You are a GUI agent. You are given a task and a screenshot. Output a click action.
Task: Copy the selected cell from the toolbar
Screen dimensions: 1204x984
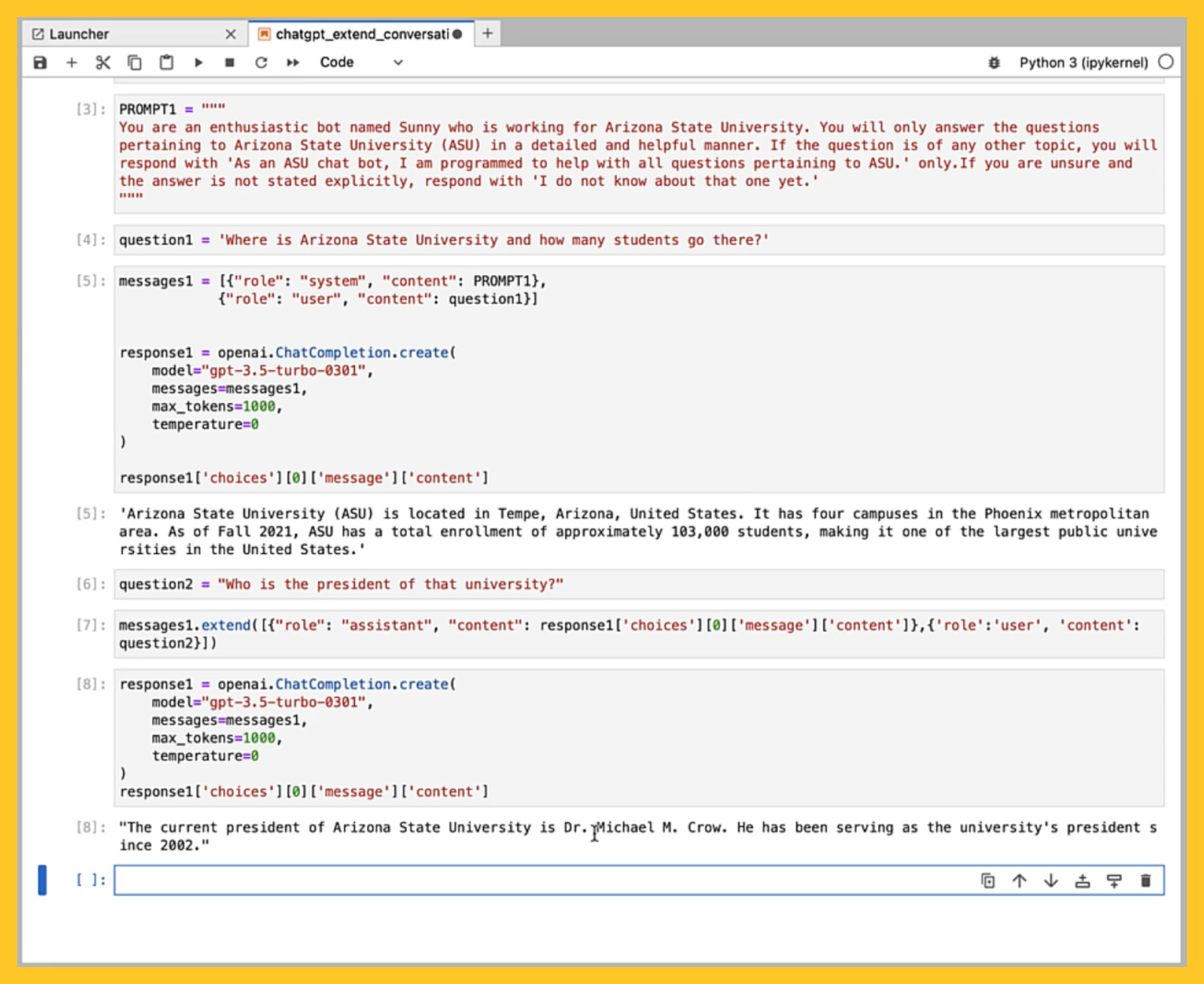134,63
